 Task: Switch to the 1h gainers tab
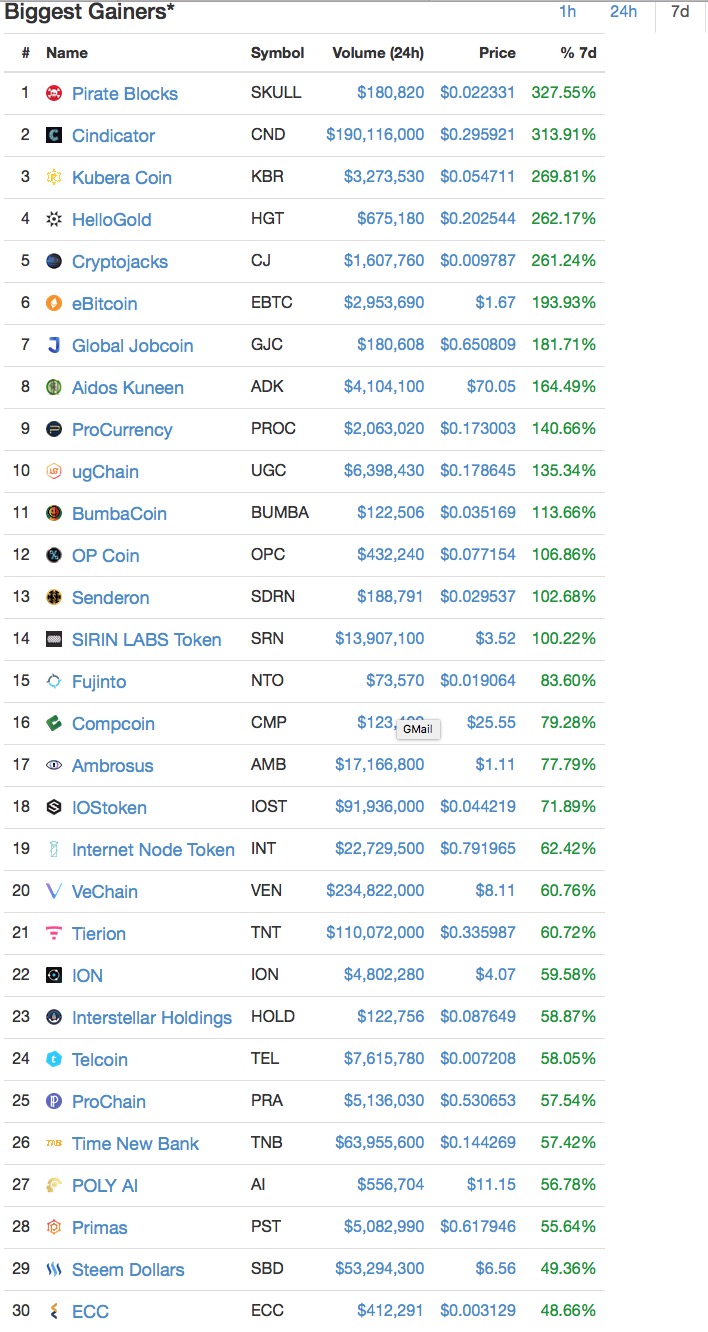point(568,12)
